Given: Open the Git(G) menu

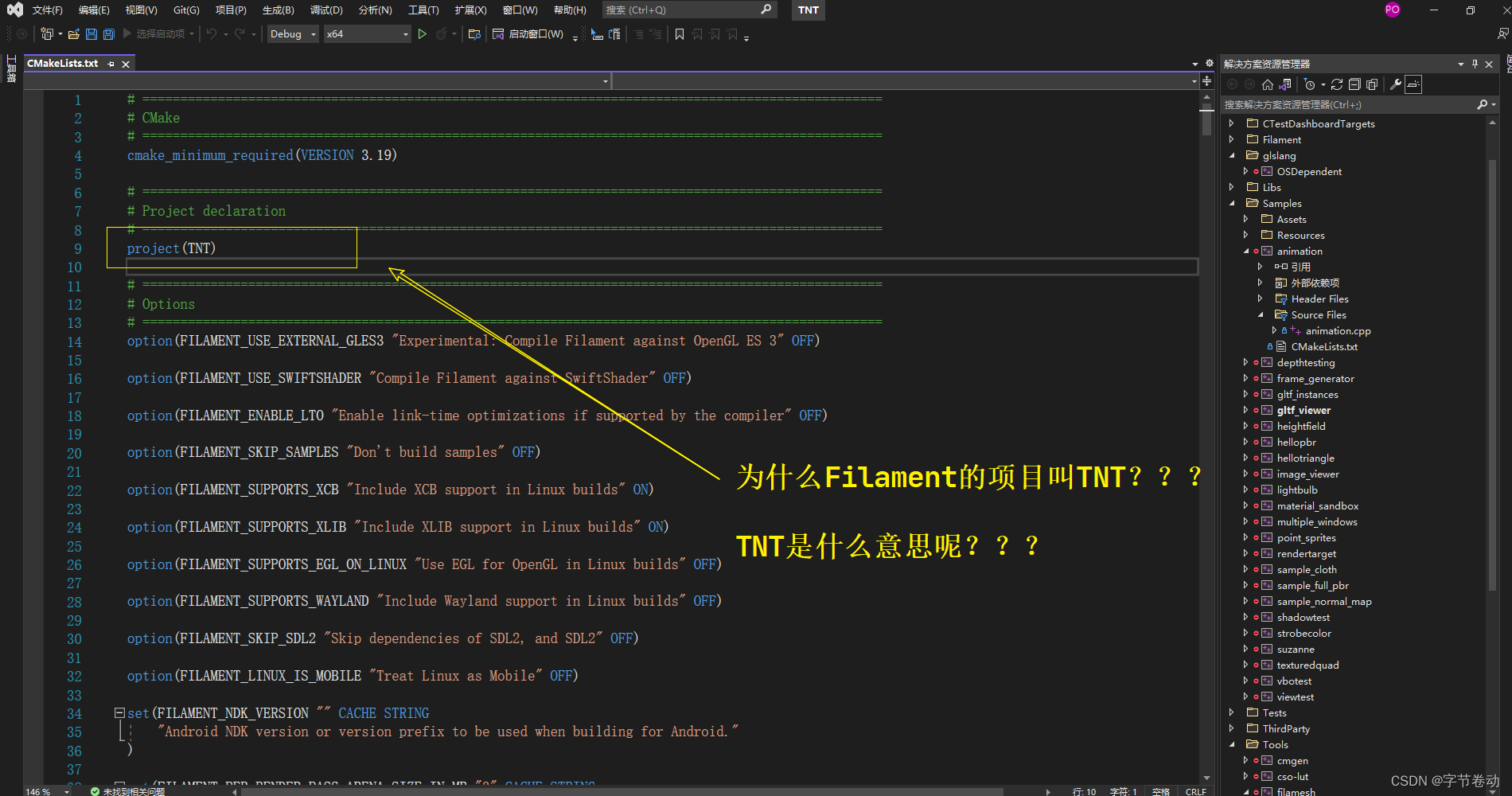Looking at the screenshot, I should (x=186, y=10).
